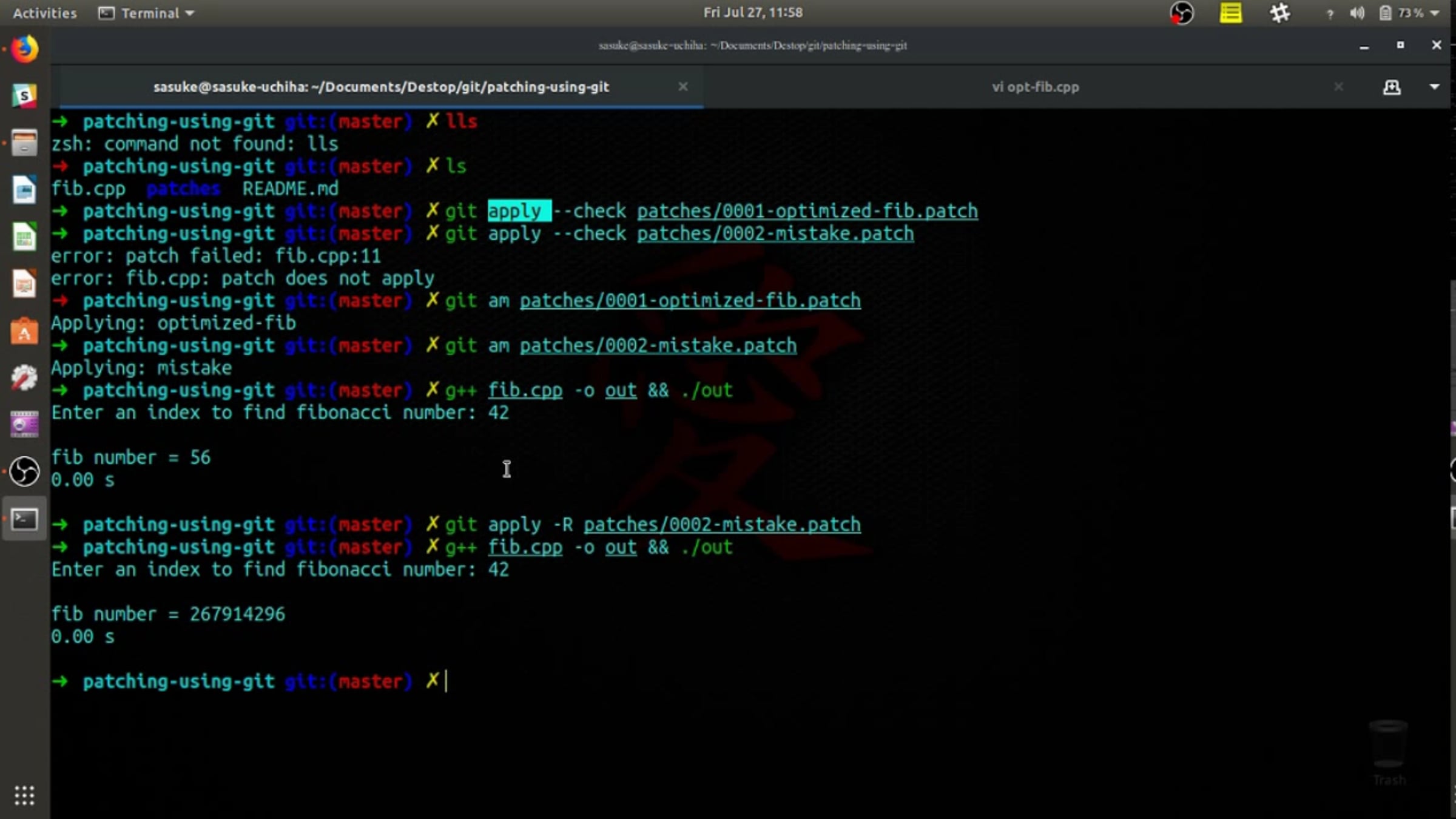Open Firefox from the dock
1456x819 pixels.
pyautogui.click(x=24, y=50)
